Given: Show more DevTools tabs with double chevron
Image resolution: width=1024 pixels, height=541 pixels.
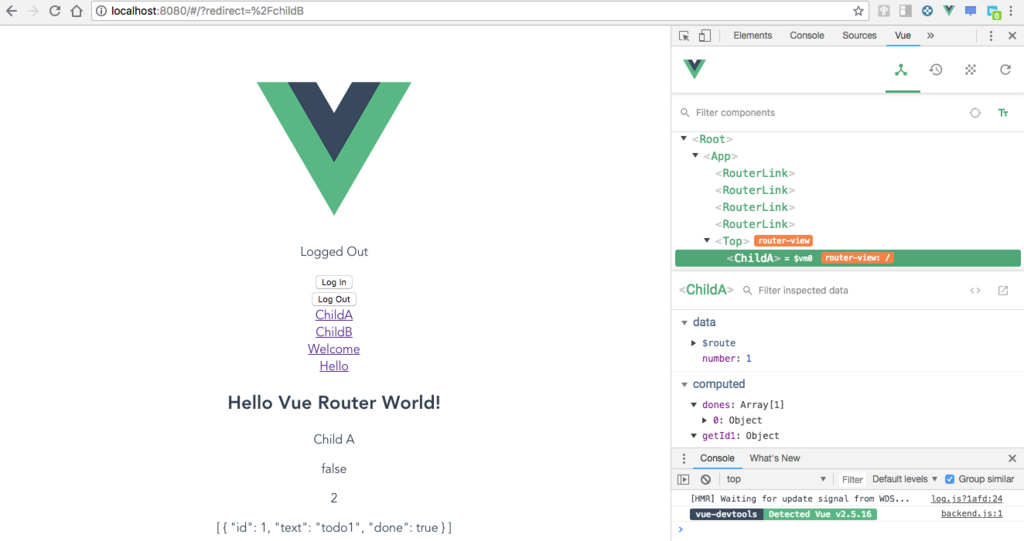Looking at the screenshot, I should (931, 36).
